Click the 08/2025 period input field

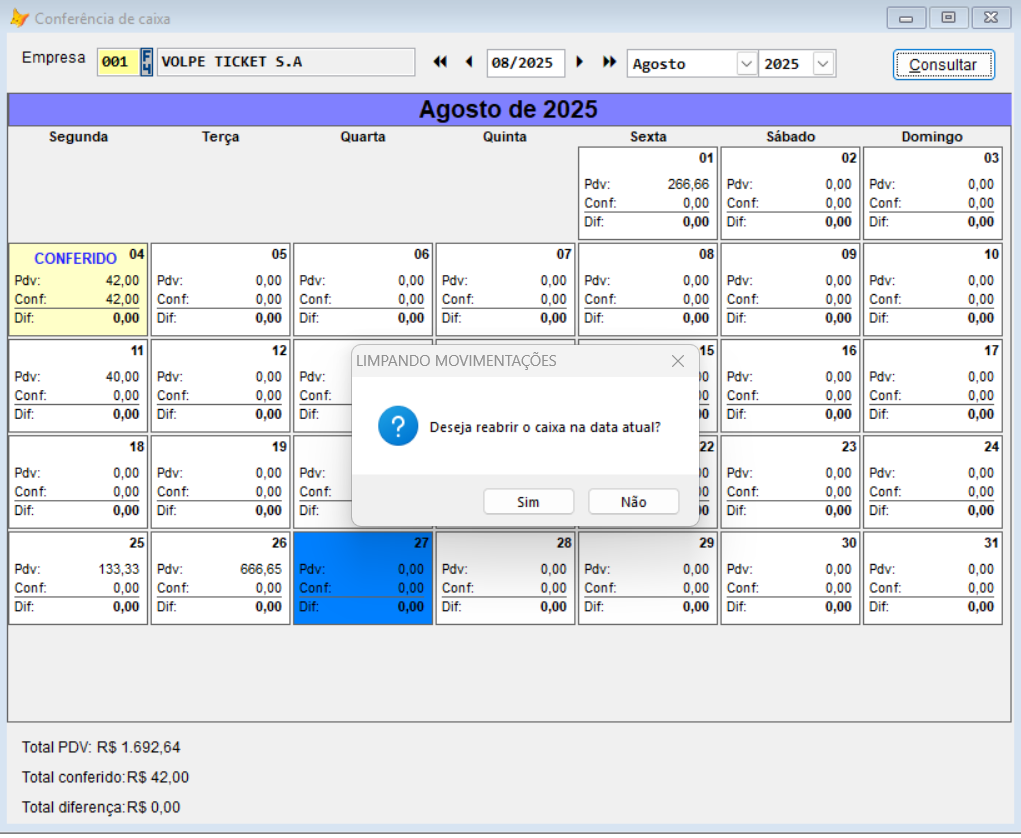pyautogui.click(x=525, y=63)
